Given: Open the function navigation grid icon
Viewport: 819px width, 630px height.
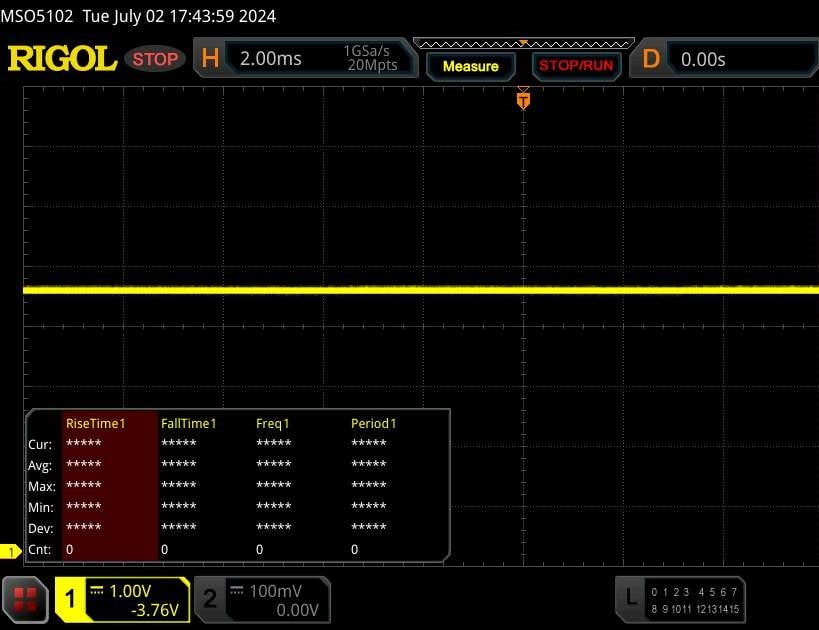Looking at the screenshot, I should coord(25,600).
